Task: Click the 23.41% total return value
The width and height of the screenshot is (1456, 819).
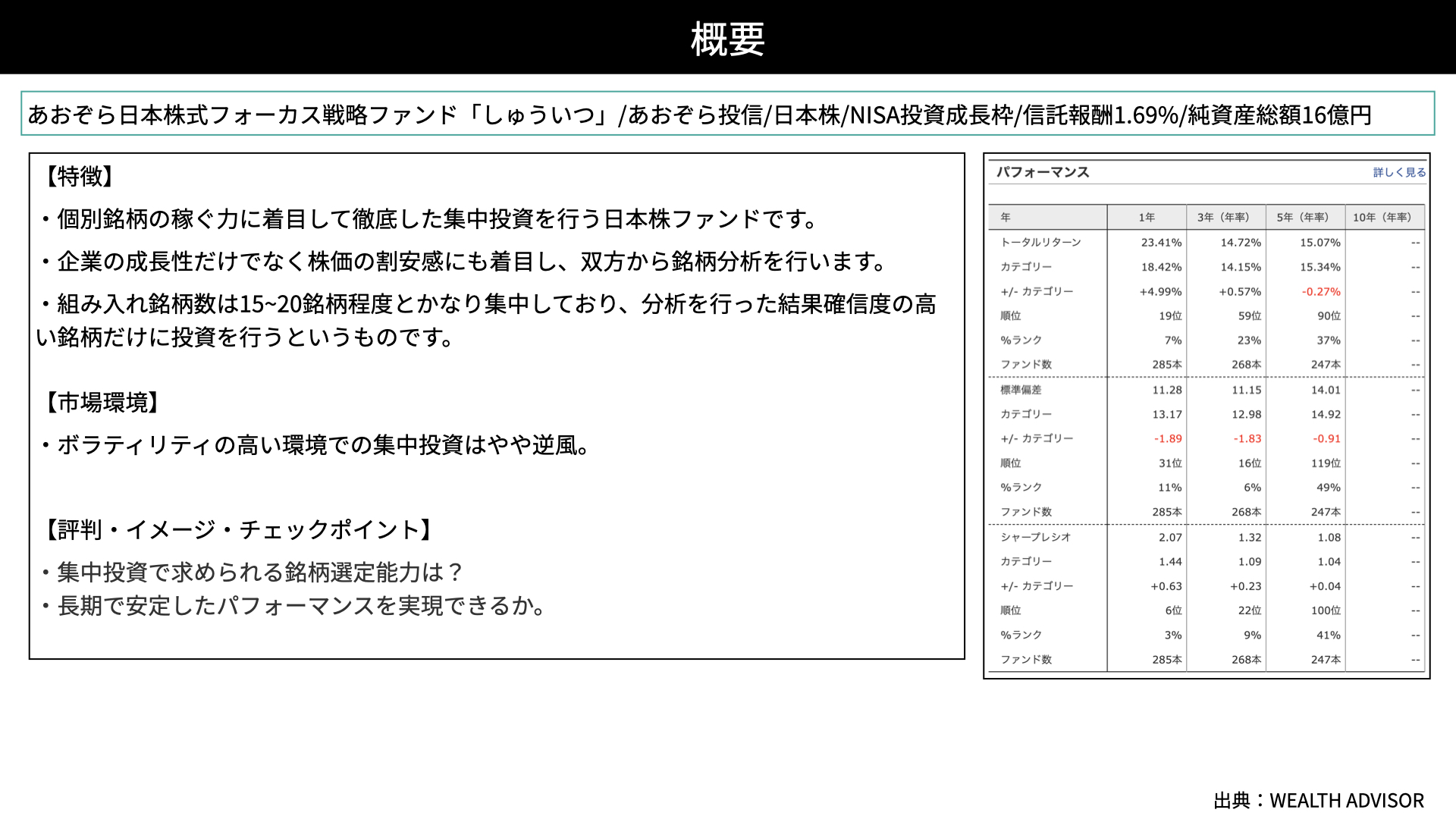Action: [x=1161, y=243]
